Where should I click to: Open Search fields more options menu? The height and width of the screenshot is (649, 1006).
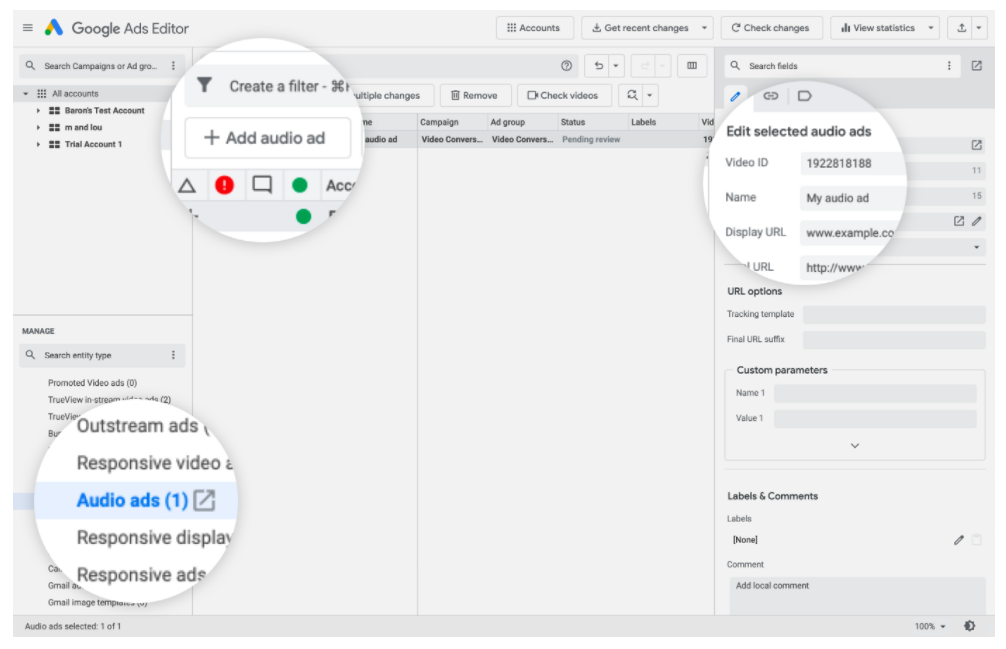click(x=950, y=65)
